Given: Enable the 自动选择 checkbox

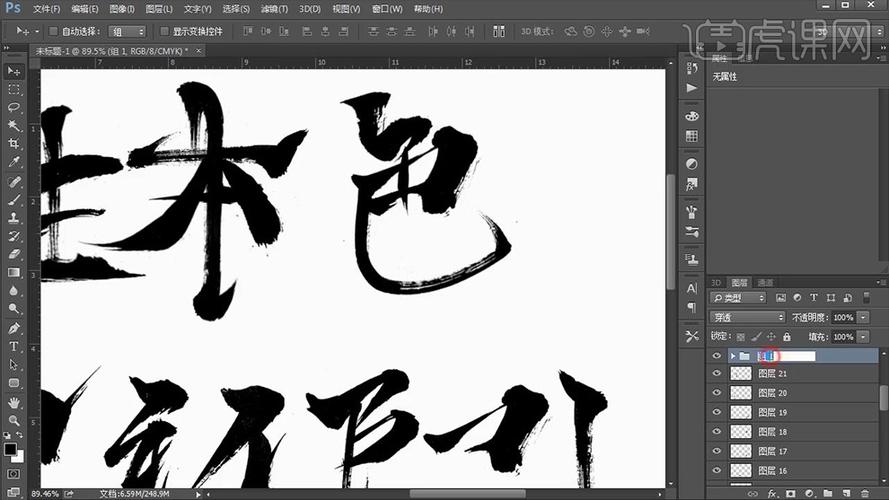Looking at the screenshot, I should (x=53, y=31).
